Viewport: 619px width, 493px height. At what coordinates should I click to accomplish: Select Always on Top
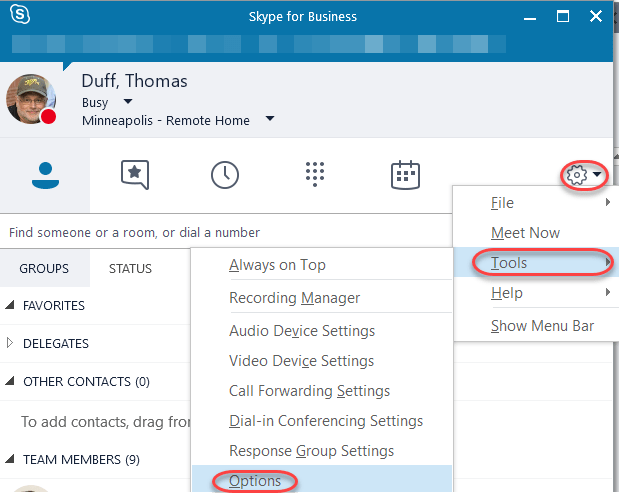click(x=322, y=265)
